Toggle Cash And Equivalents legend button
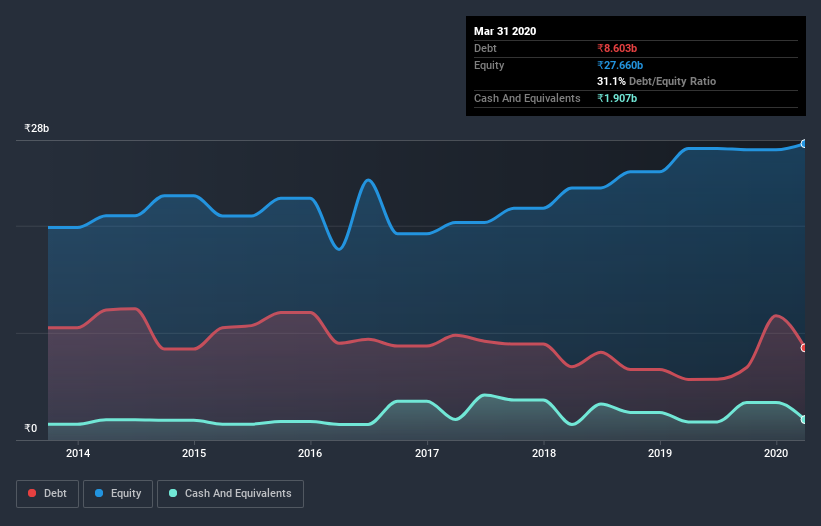Image resolution: width=821 pixels, height=526 pixels. tap(230, 494)
